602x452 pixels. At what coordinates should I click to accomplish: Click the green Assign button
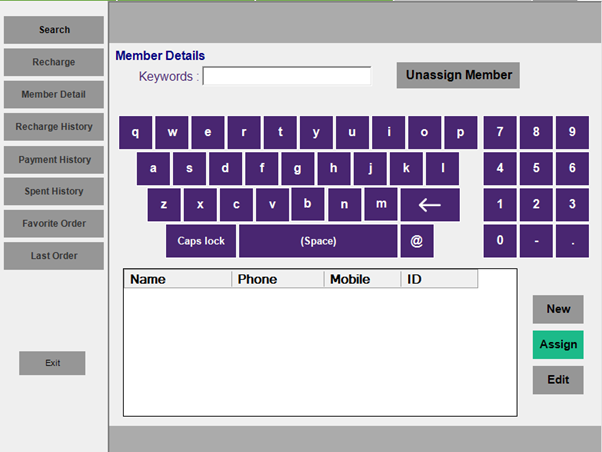pos(558,344)
